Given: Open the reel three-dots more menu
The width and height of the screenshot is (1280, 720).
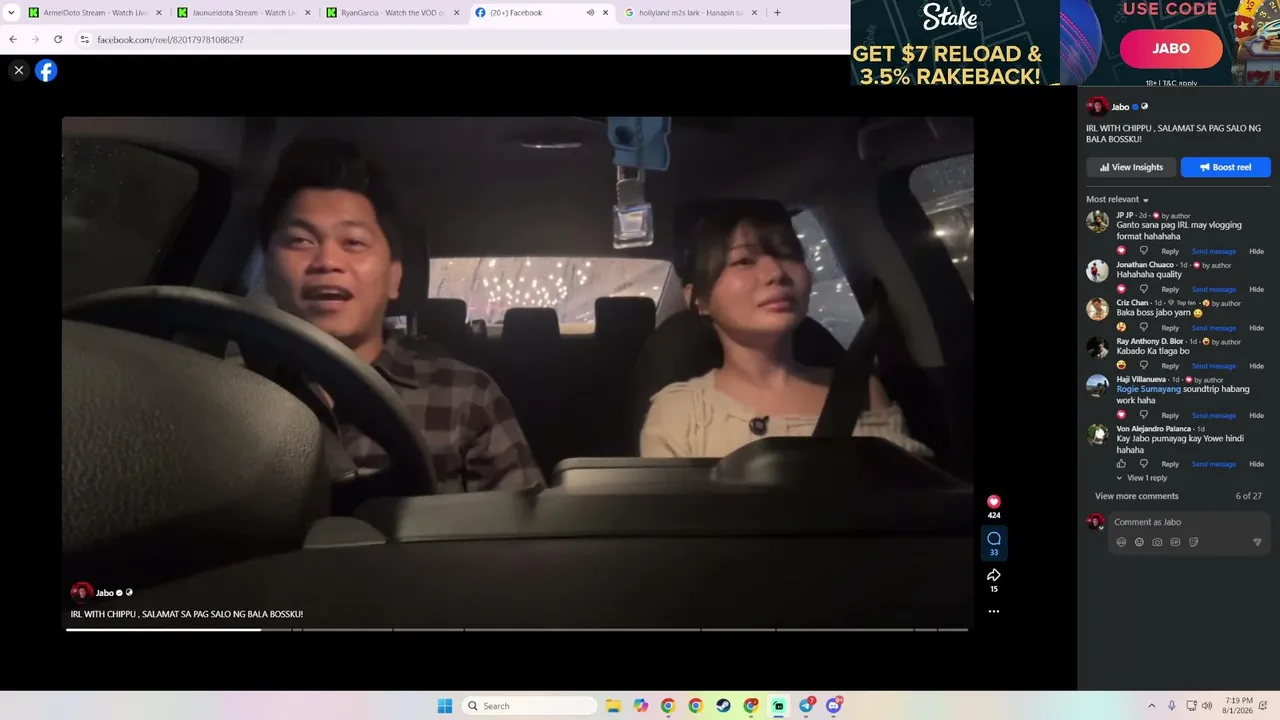Looking at the screenshot, I should click(x=993, y=611).
